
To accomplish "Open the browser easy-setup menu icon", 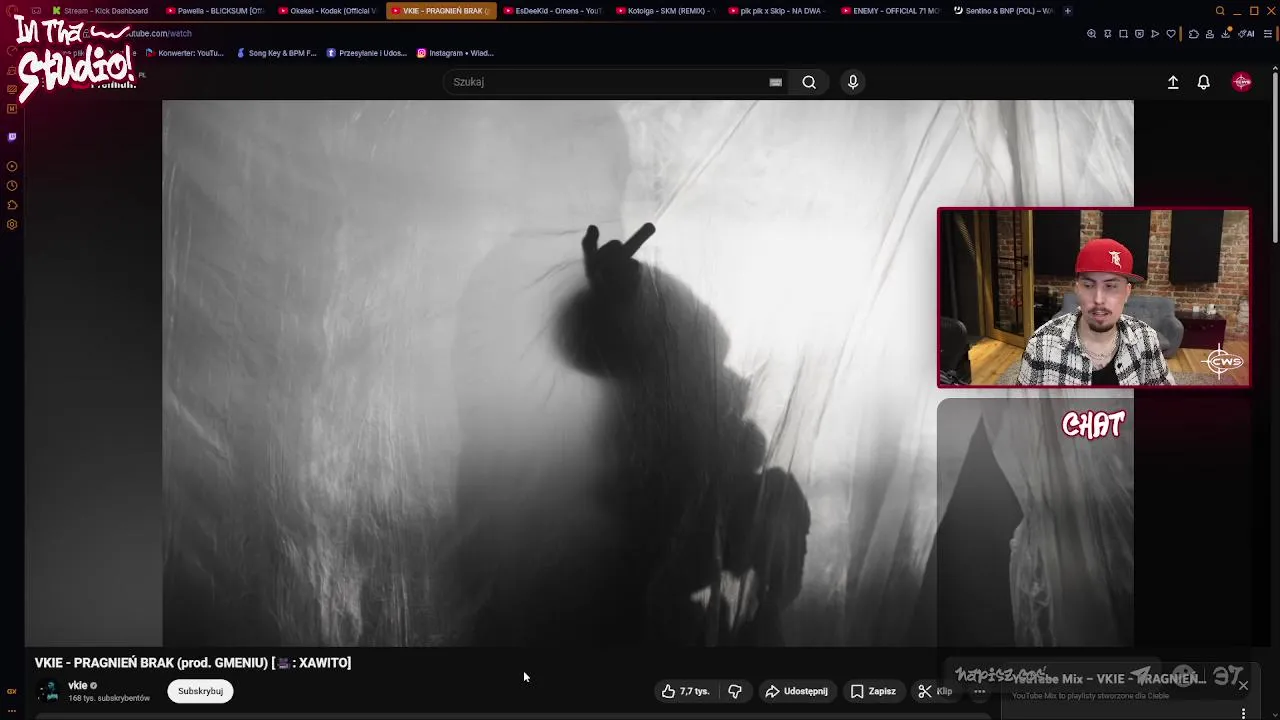I will click(1268, 34).
